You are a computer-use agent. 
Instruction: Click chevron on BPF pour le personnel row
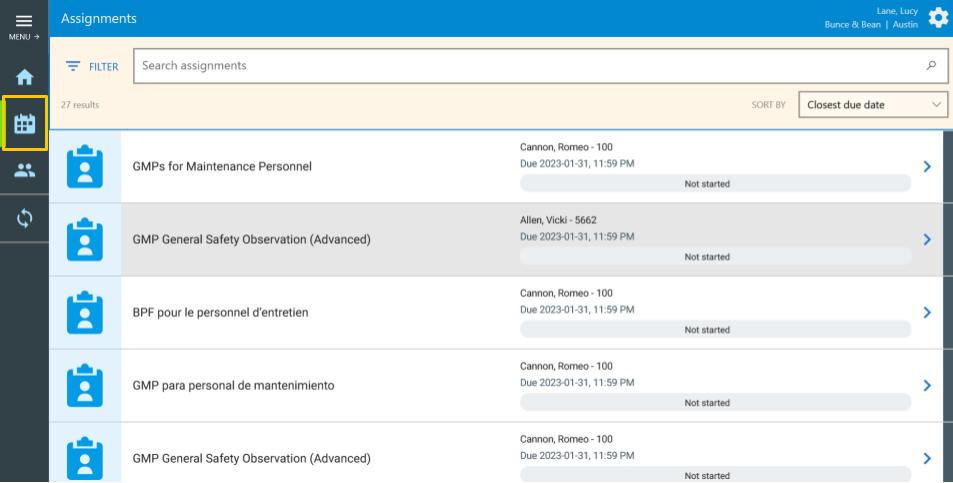pos(927,313)
